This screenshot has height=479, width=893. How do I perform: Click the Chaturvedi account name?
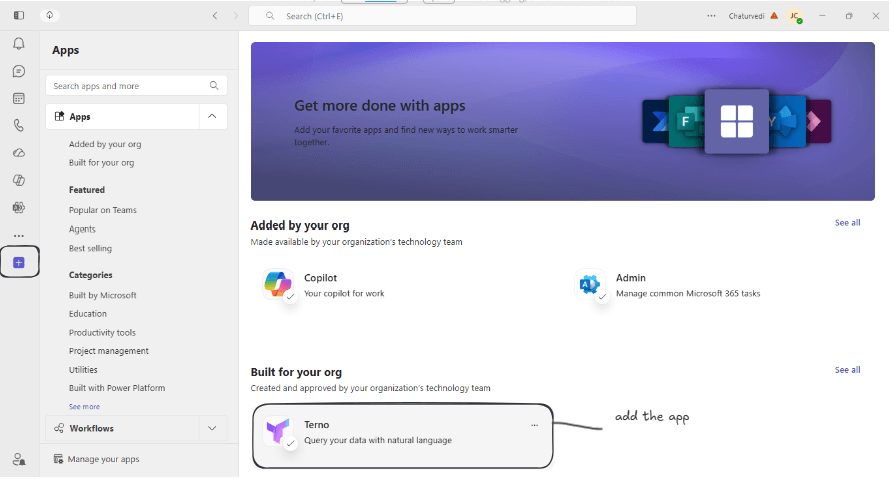click(746, 16)
